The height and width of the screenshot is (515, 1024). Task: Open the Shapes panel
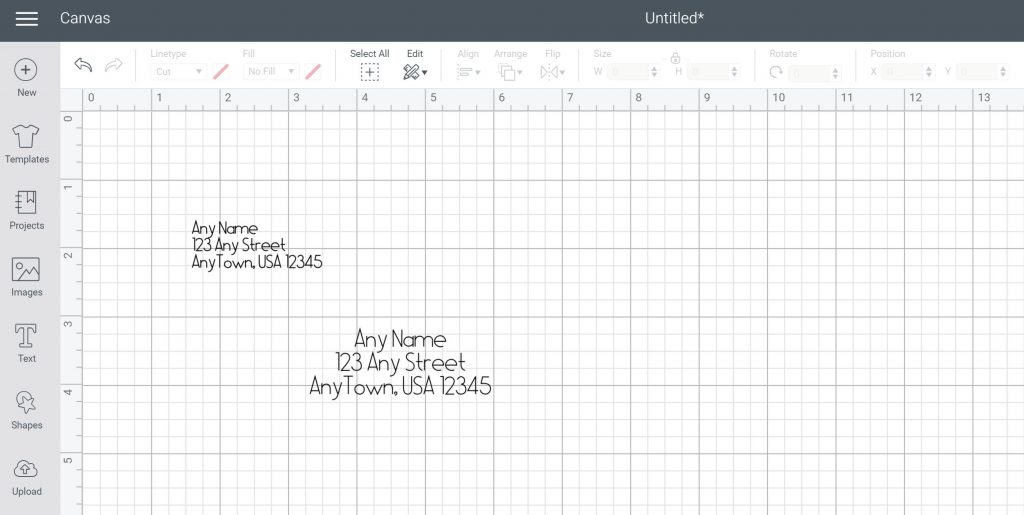tap(27, 403)
